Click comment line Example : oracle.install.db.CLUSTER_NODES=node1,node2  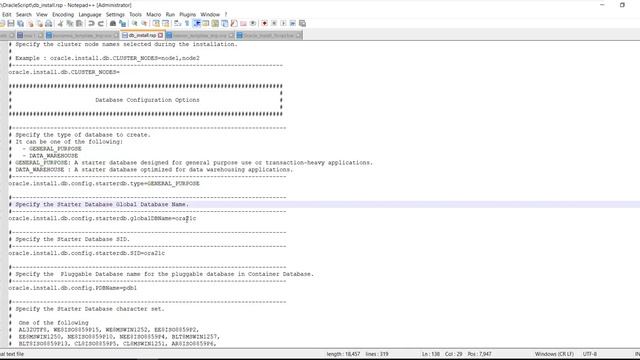[104, 58]
